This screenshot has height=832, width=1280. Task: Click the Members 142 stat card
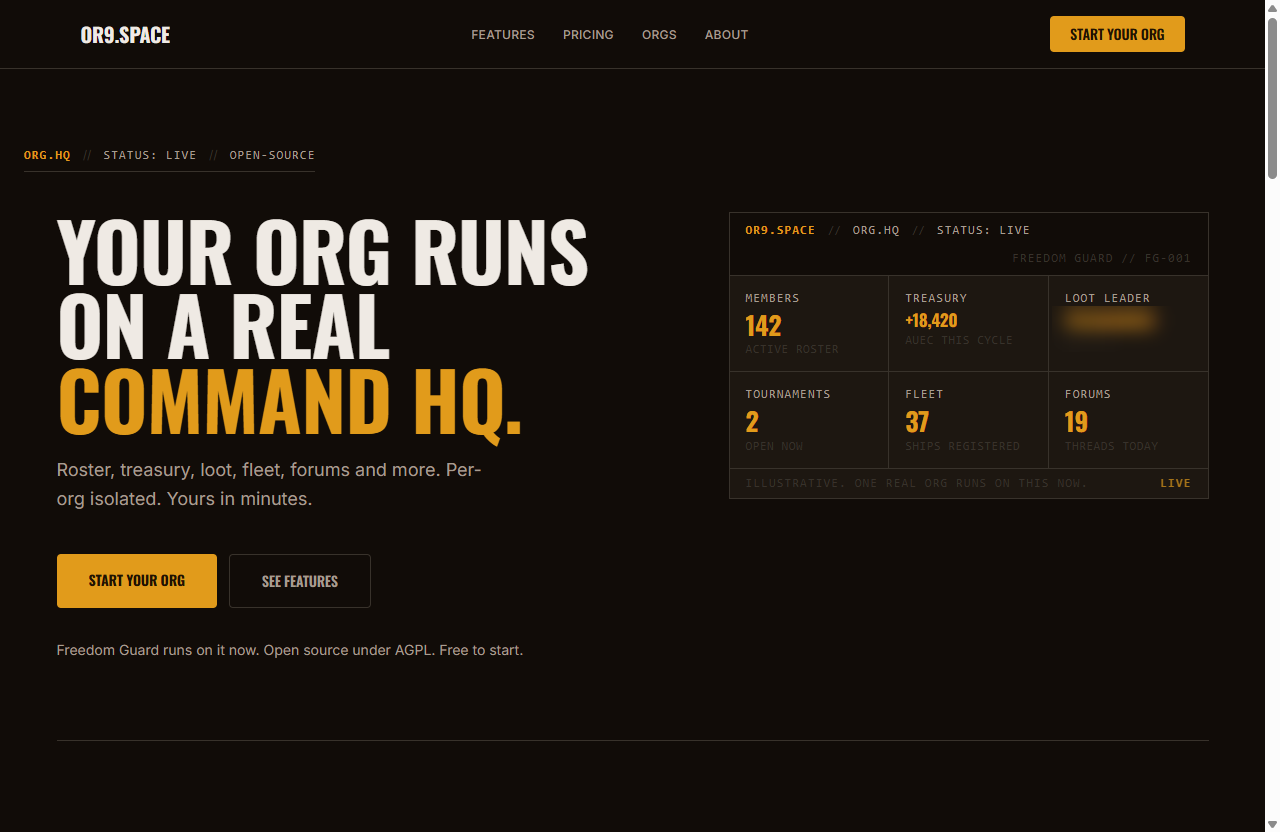click(809, 324)
